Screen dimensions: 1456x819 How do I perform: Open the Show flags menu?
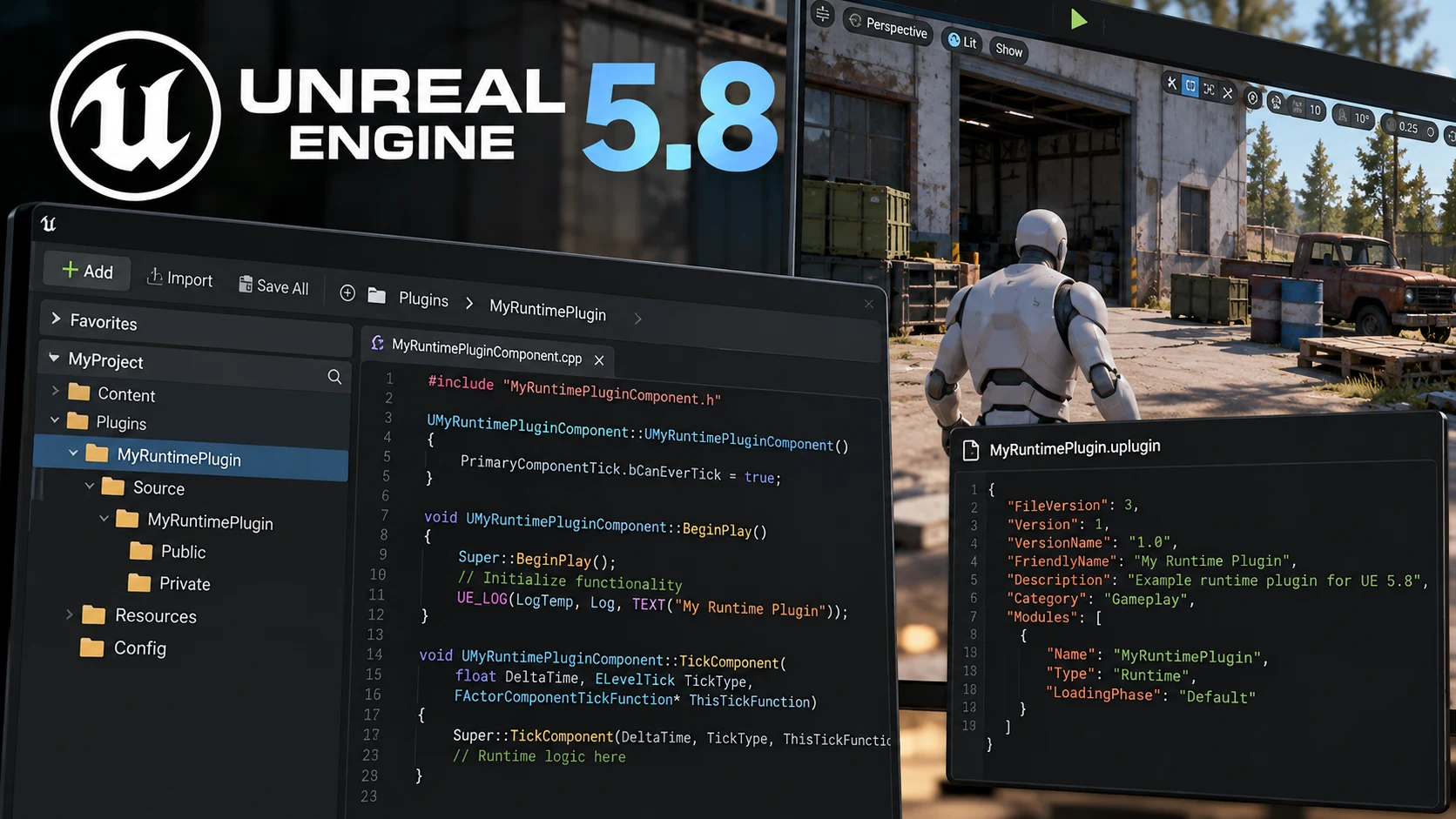[1009, 50]
